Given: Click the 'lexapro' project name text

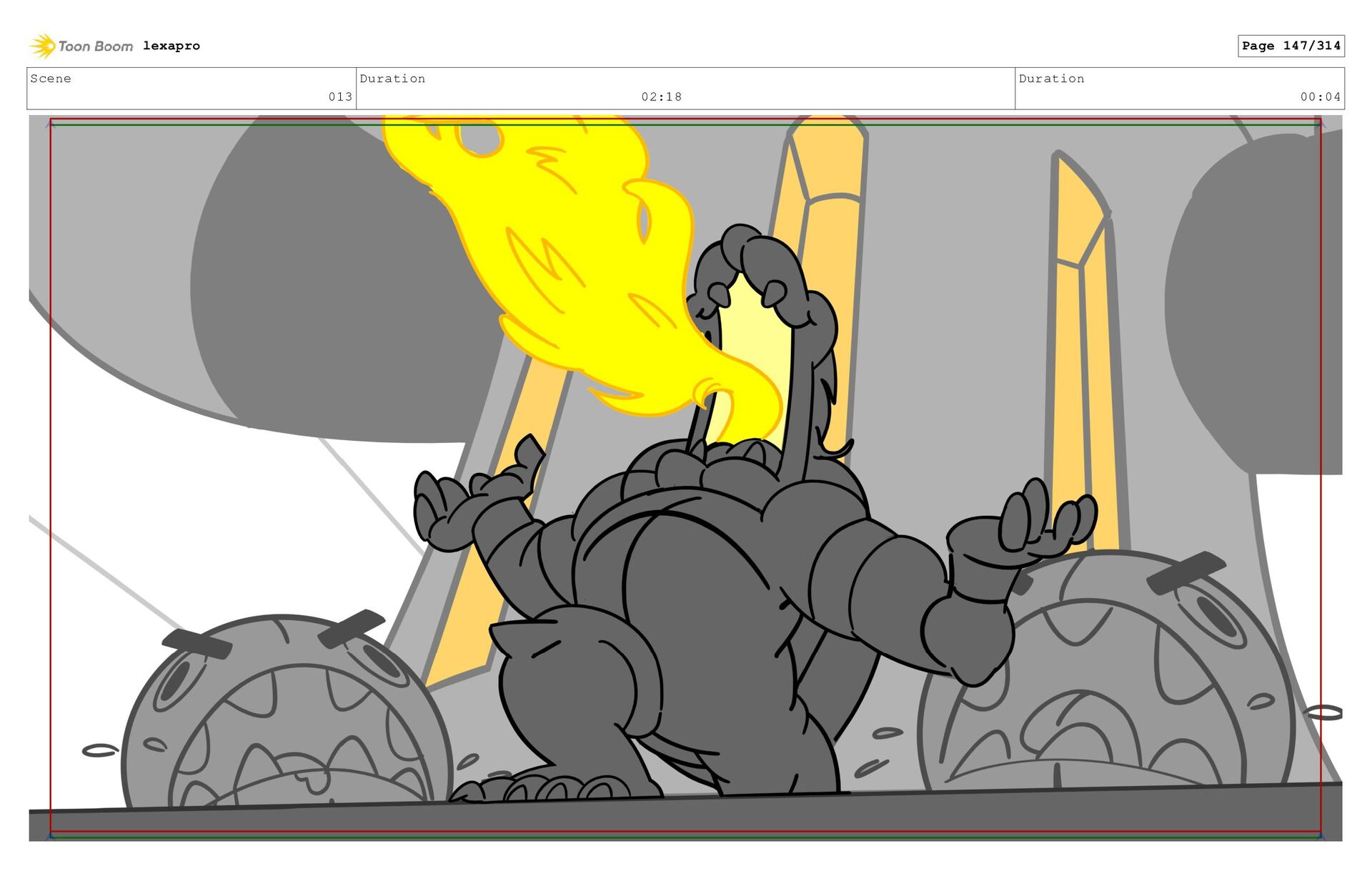Looking at the screenshot, I should click(x=171, y=46).
